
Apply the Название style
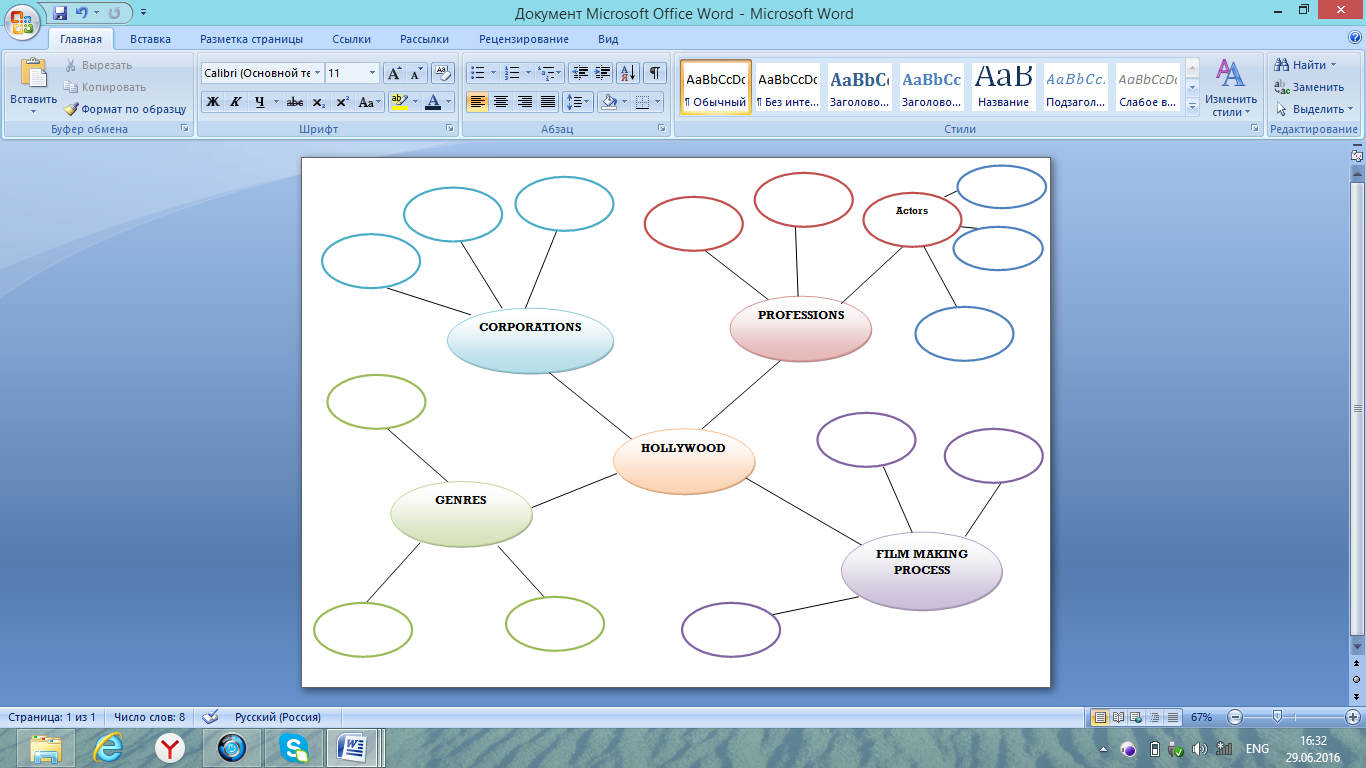tap(1004, 87)
